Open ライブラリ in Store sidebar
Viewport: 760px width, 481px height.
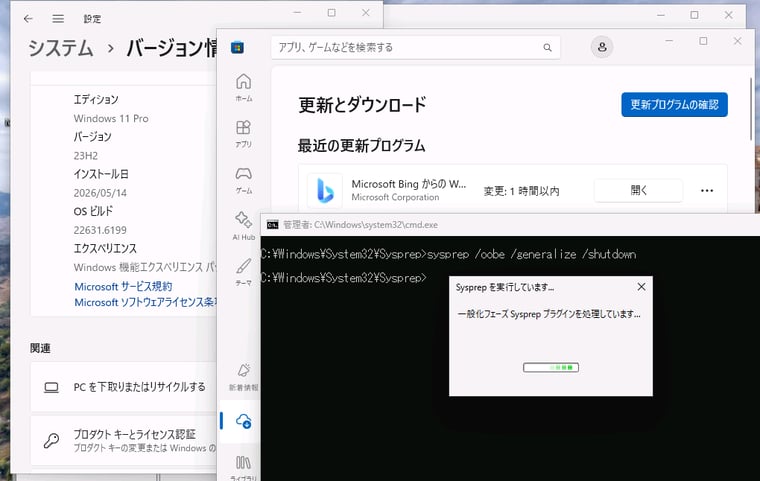tap(243, 467)
